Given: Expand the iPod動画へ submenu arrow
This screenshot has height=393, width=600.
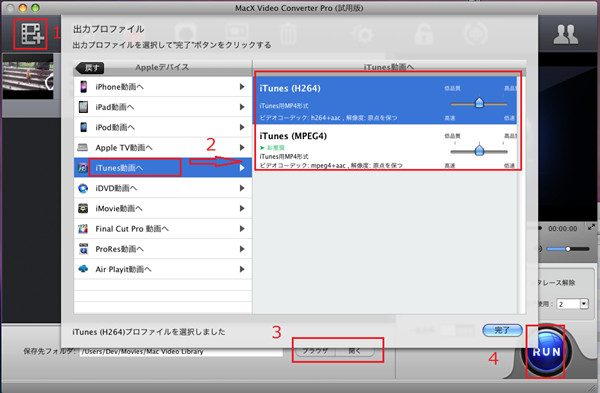Looking at the screenshot, I should click(x=242, y=127).
